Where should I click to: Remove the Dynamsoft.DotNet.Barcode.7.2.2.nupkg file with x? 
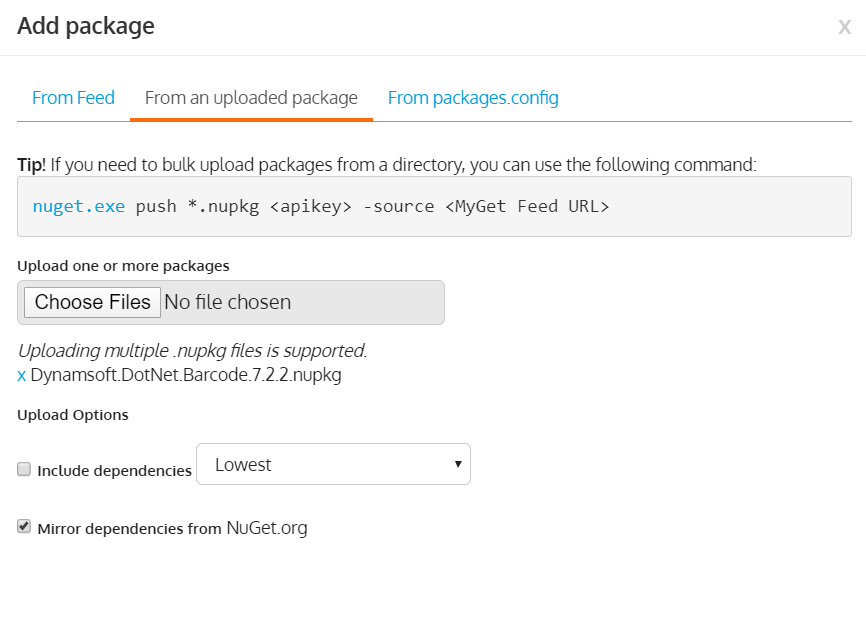point(22,377)
